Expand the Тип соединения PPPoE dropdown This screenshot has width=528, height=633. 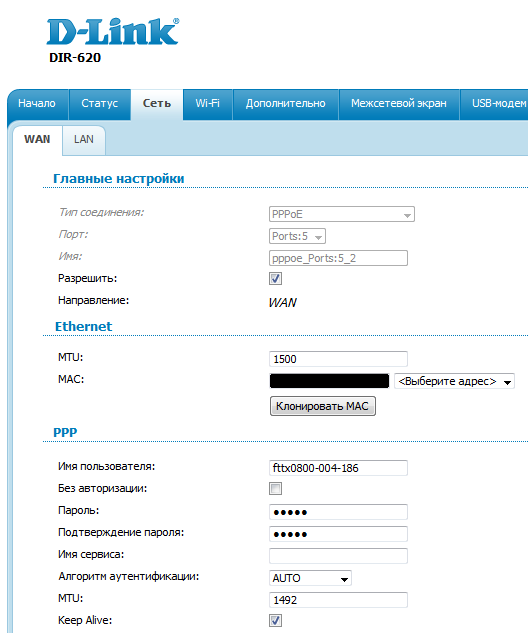[x=342, y=214]
